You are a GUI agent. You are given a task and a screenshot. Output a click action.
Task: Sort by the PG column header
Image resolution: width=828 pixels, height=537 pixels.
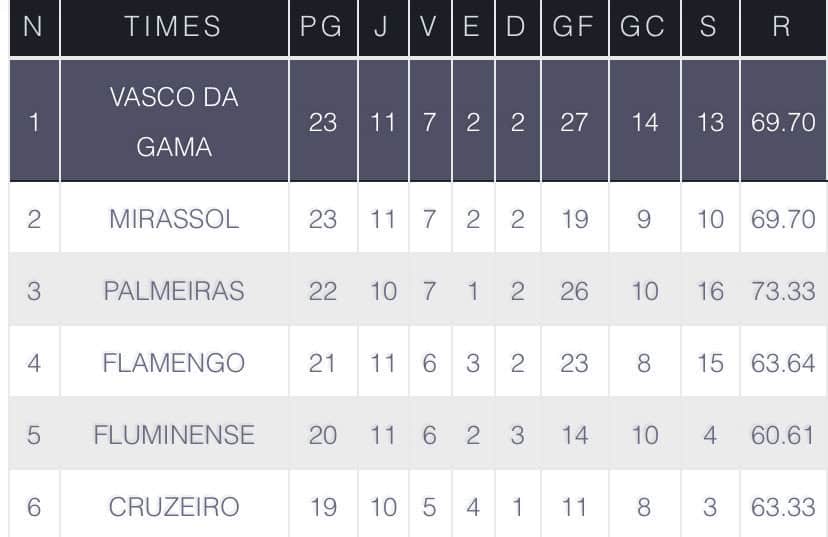click(x=322, y=28)
